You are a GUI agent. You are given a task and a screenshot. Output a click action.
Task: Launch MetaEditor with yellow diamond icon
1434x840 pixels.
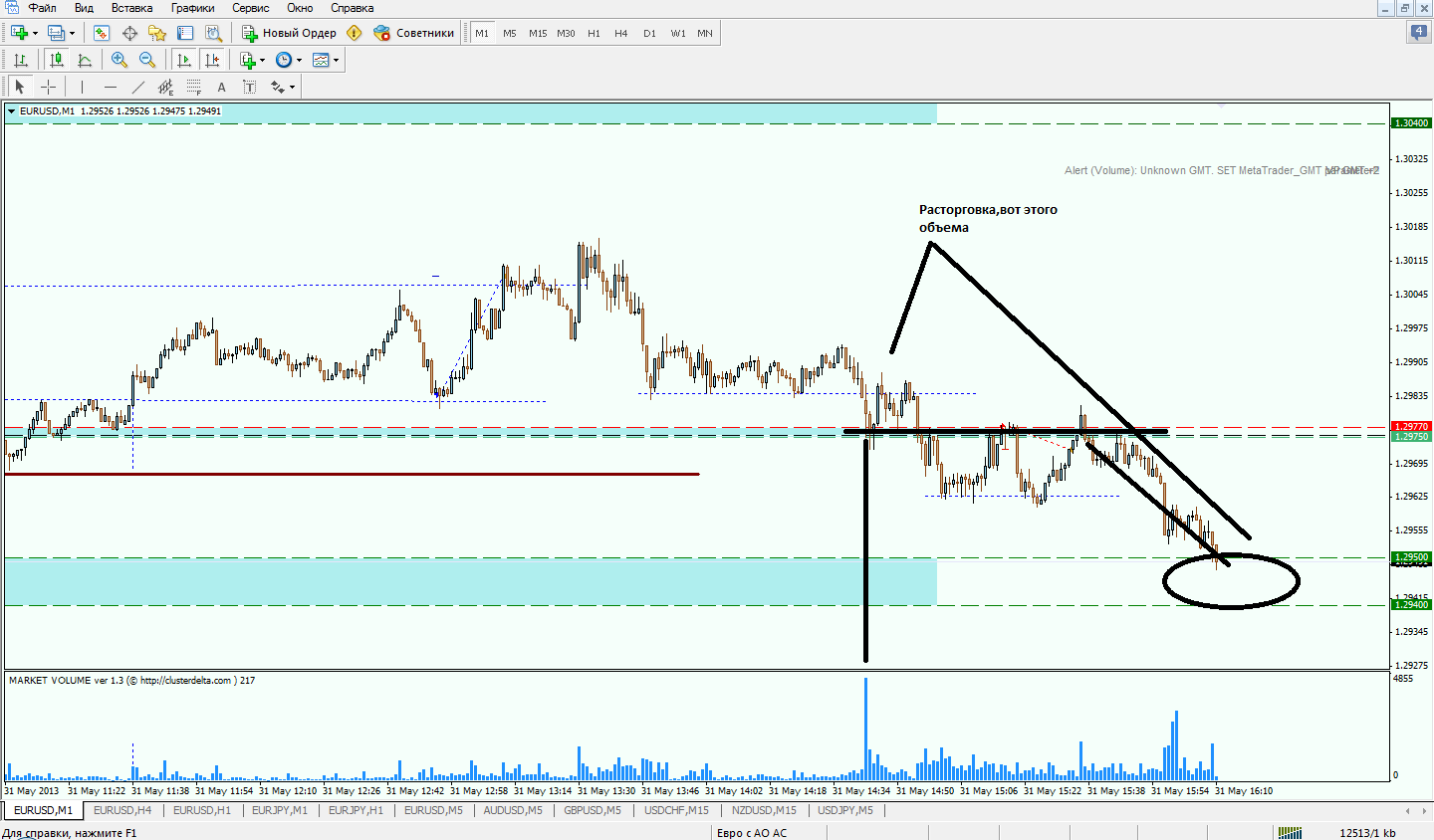coord(355,33)
